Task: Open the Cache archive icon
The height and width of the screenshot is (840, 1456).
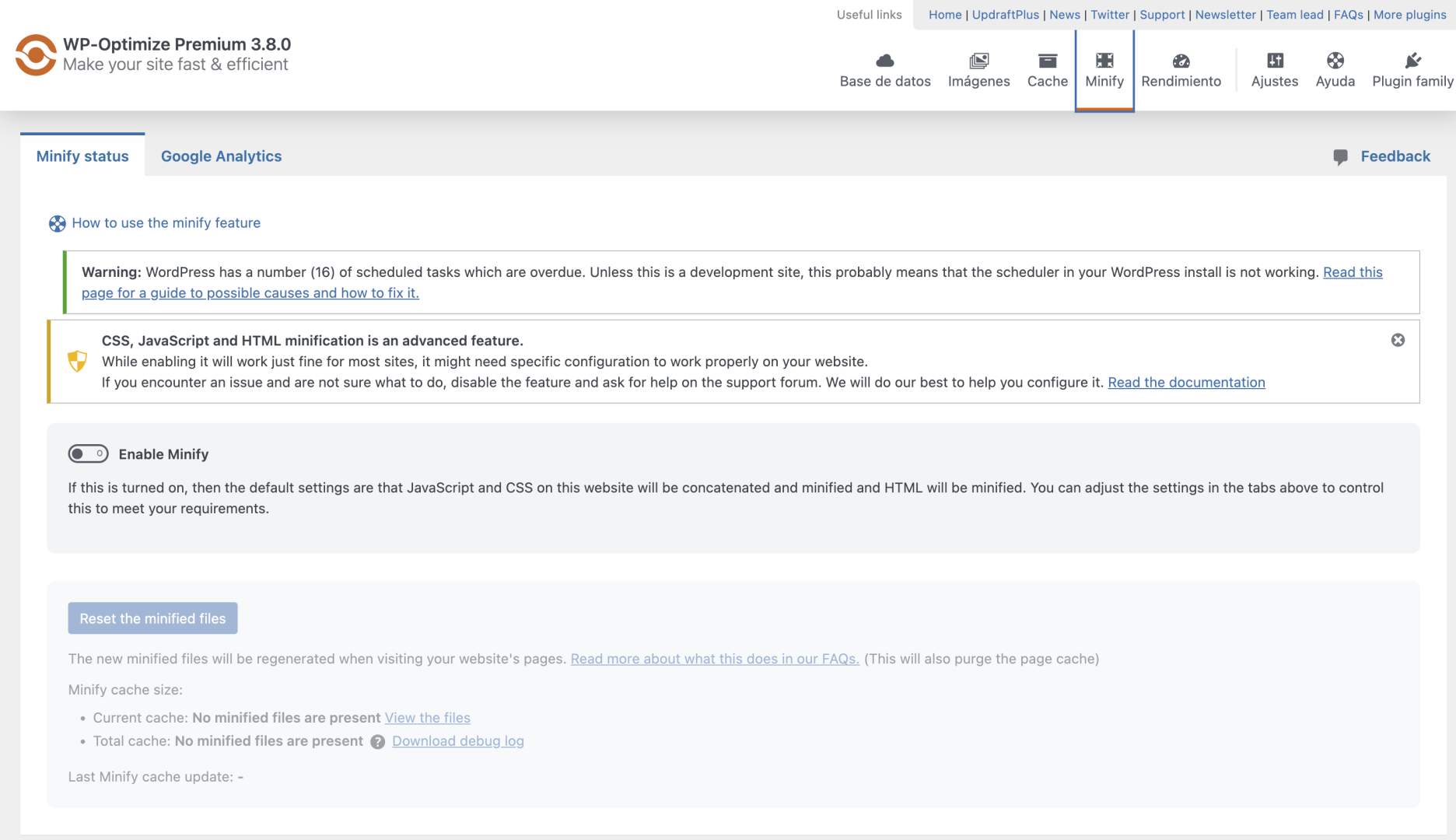Action: point(1048,61)
